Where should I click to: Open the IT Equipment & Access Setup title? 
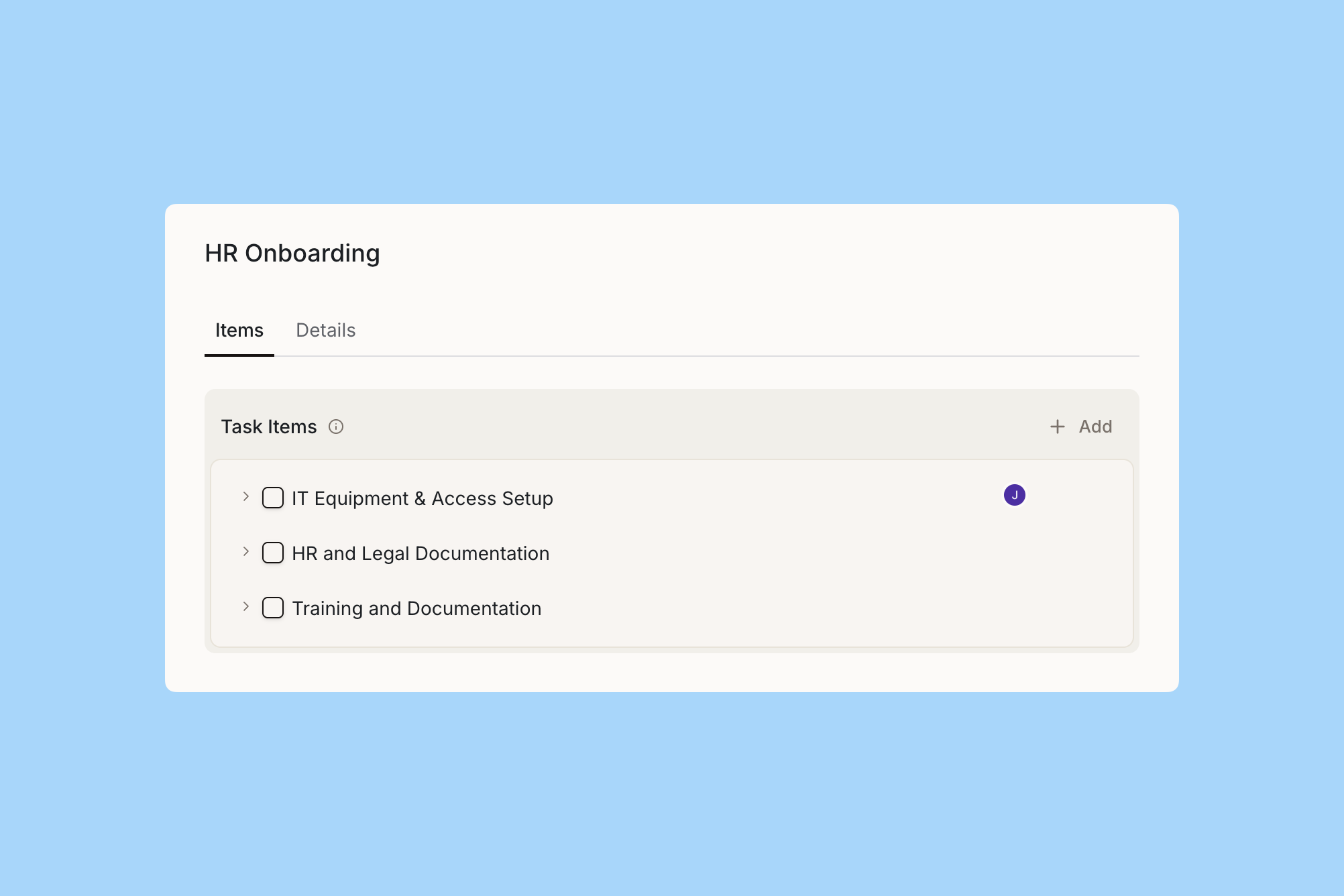(422, 499)
